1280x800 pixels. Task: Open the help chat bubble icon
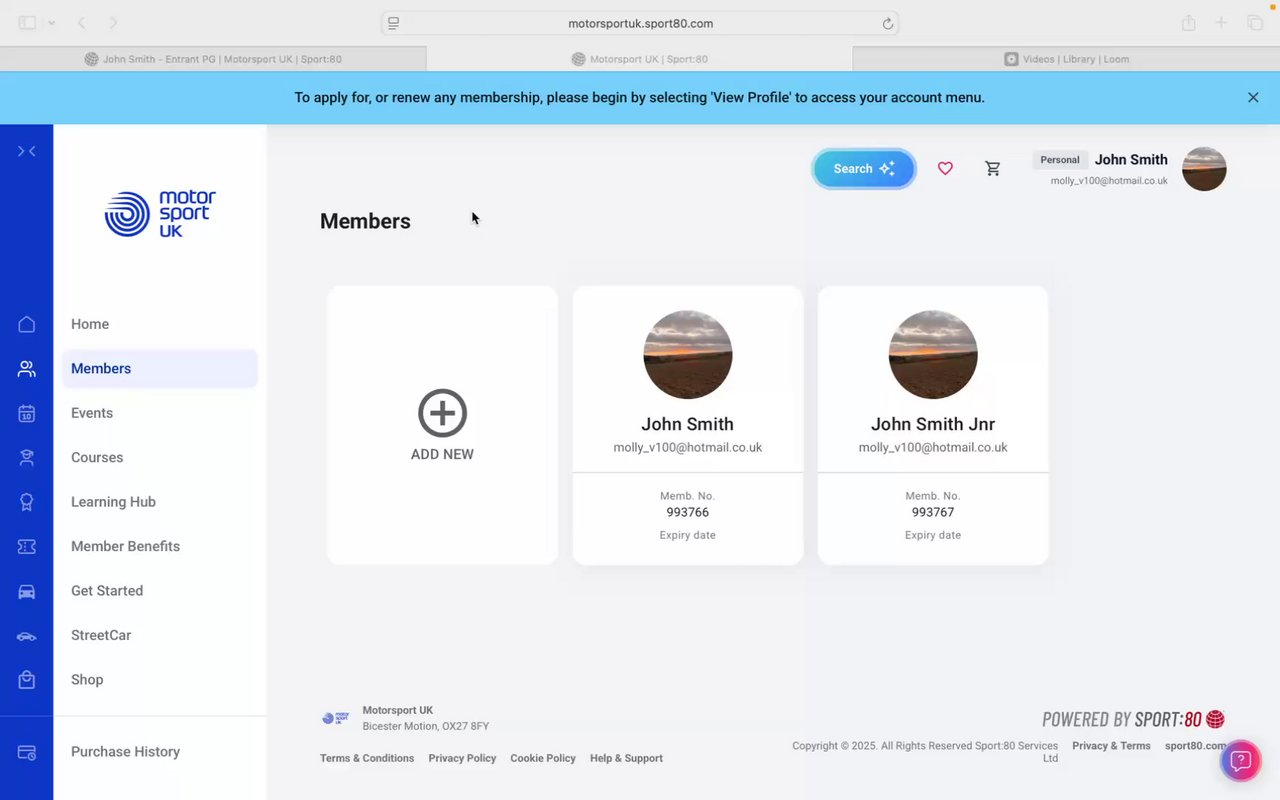click(1241, 761)
